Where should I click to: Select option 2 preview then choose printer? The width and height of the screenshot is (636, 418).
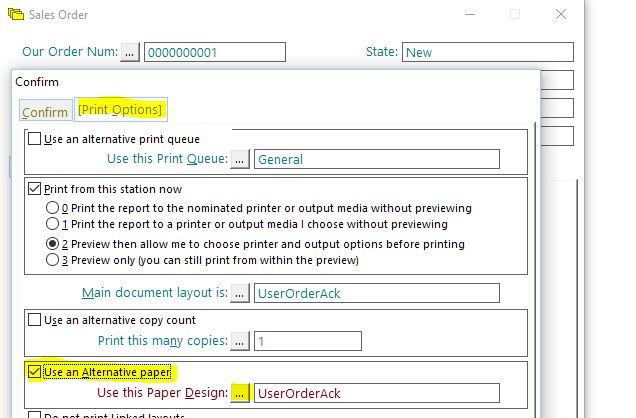click(x=52, y=244)
